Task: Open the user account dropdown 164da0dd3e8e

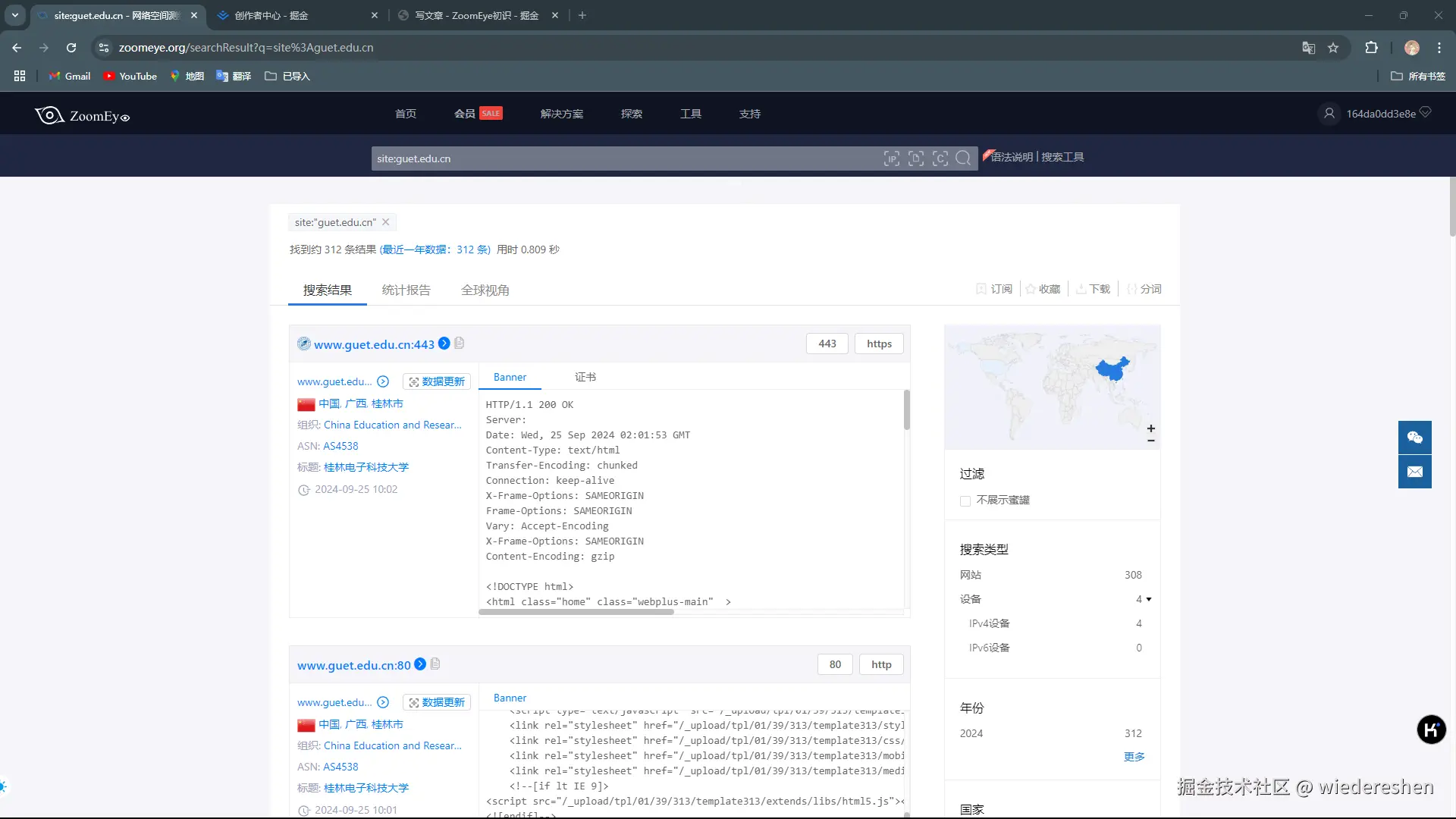Action: click(1380, 114)
